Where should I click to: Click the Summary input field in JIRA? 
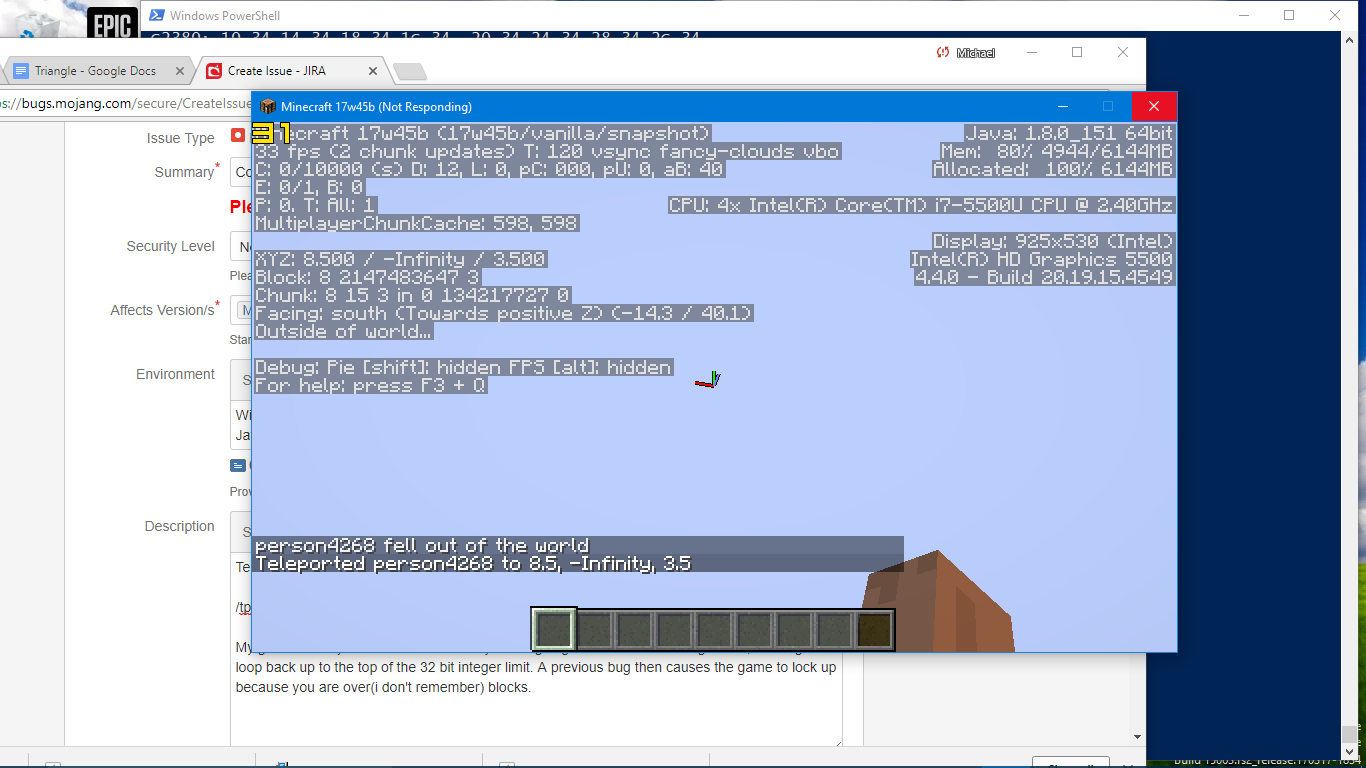point(241,172)
